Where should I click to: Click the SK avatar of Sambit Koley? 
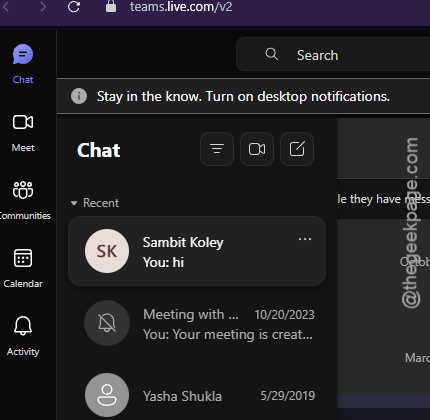[x=107, y=251]
